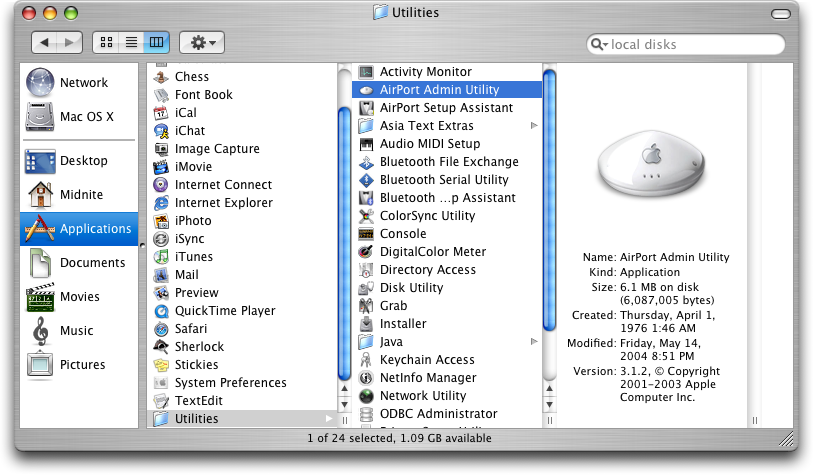The image size is (813, 475).
Task: Click the local disks search field
Action: tap(690, 45)
